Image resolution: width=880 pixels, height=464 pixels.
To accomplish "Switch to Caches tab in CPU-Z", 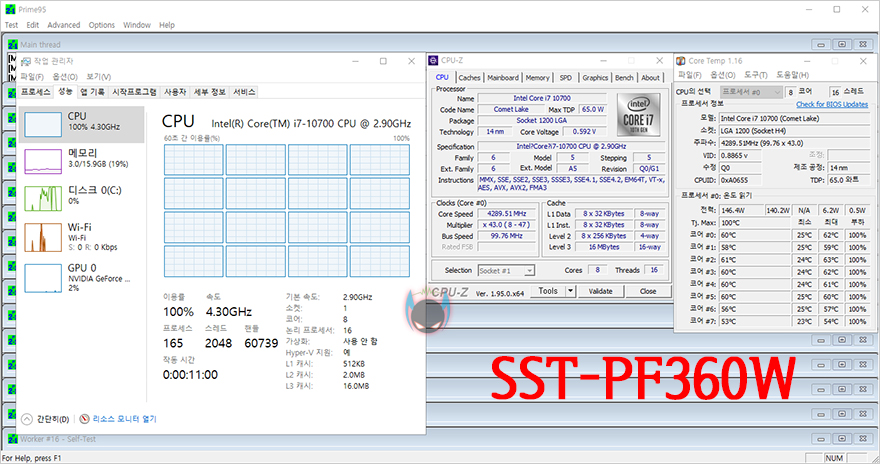I will tap(469, 78).
